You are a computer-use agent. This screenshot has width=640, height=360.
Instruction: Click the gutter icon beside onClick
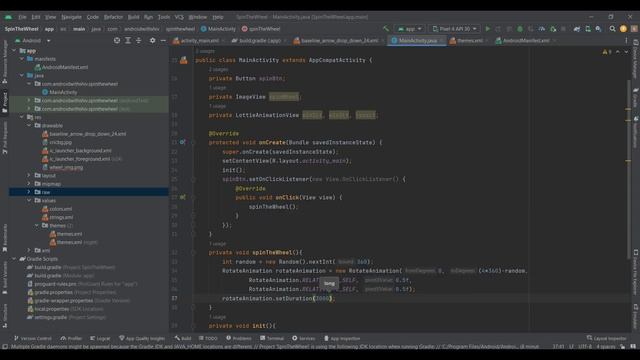tap(182, 197)
